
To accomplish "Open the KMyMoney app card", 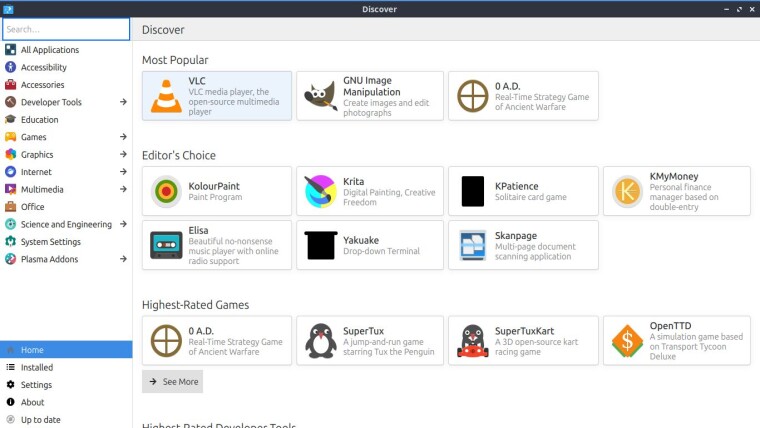I will tap(677, 191).
